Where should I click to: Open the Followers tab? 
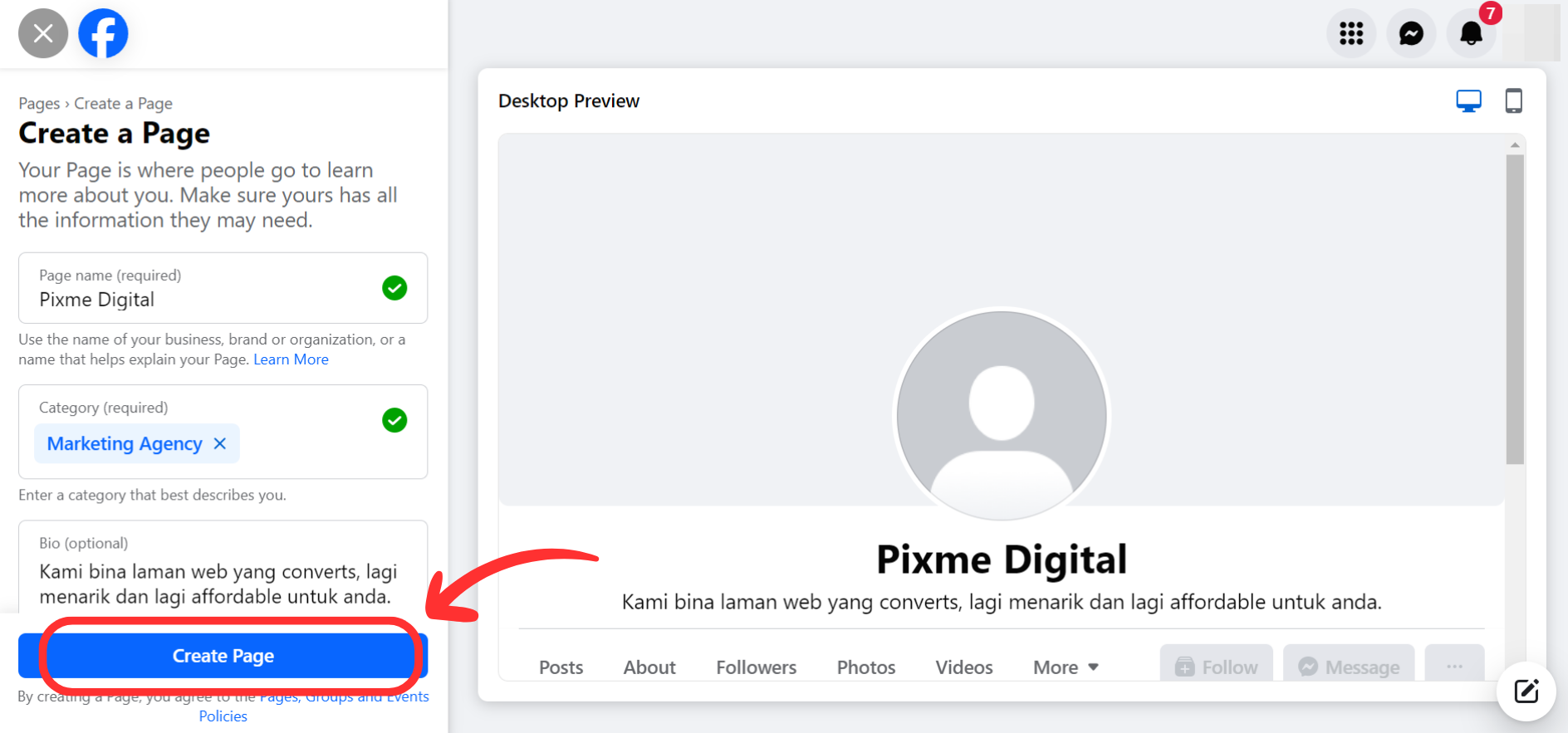(x=756, y=667)
